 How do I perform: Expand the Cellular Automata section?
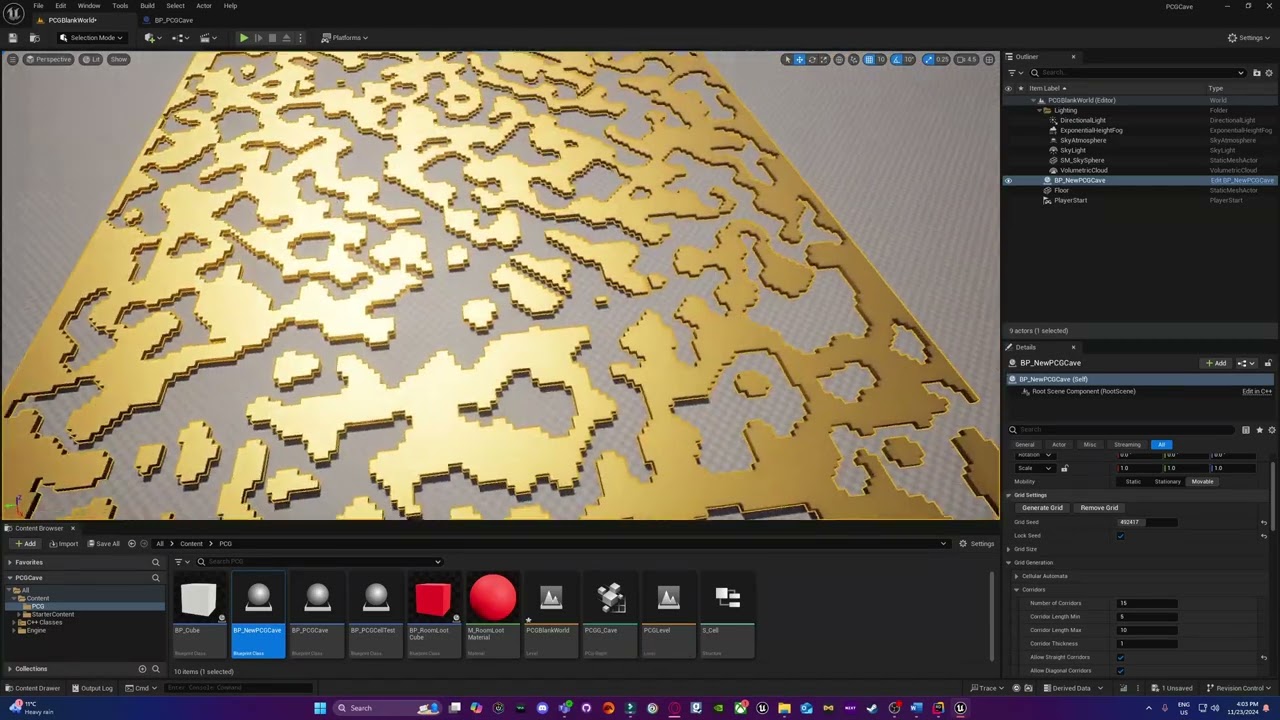[1016, 576]
